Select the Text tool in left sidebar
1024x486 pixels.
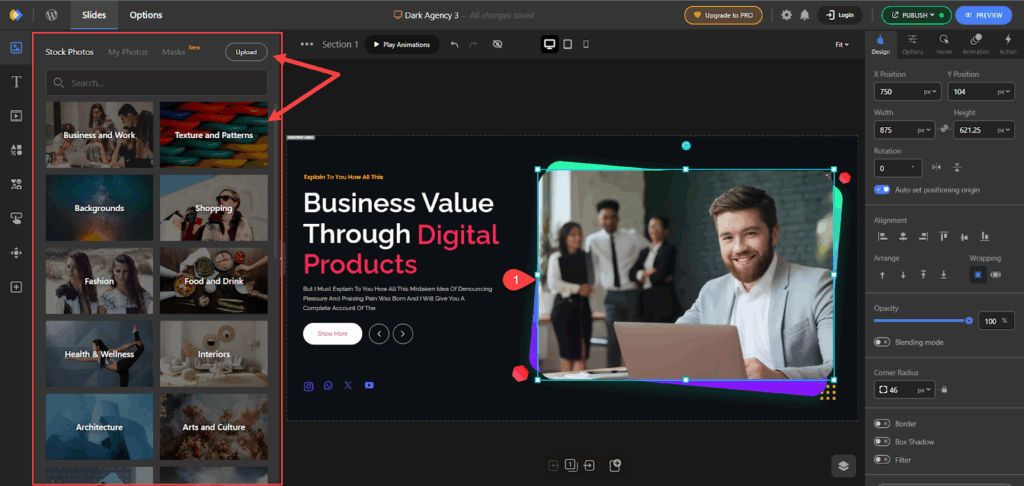point(16,82)
